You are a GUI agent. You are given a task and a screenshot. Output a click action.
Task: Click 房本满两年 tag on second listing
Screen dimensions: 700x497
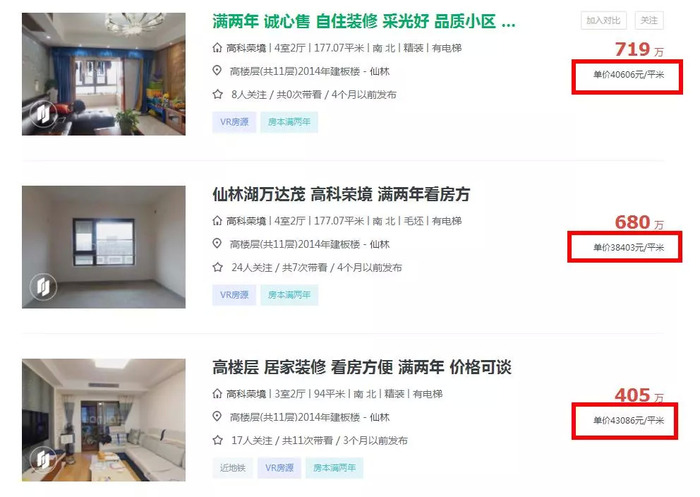tap(289, 295)
